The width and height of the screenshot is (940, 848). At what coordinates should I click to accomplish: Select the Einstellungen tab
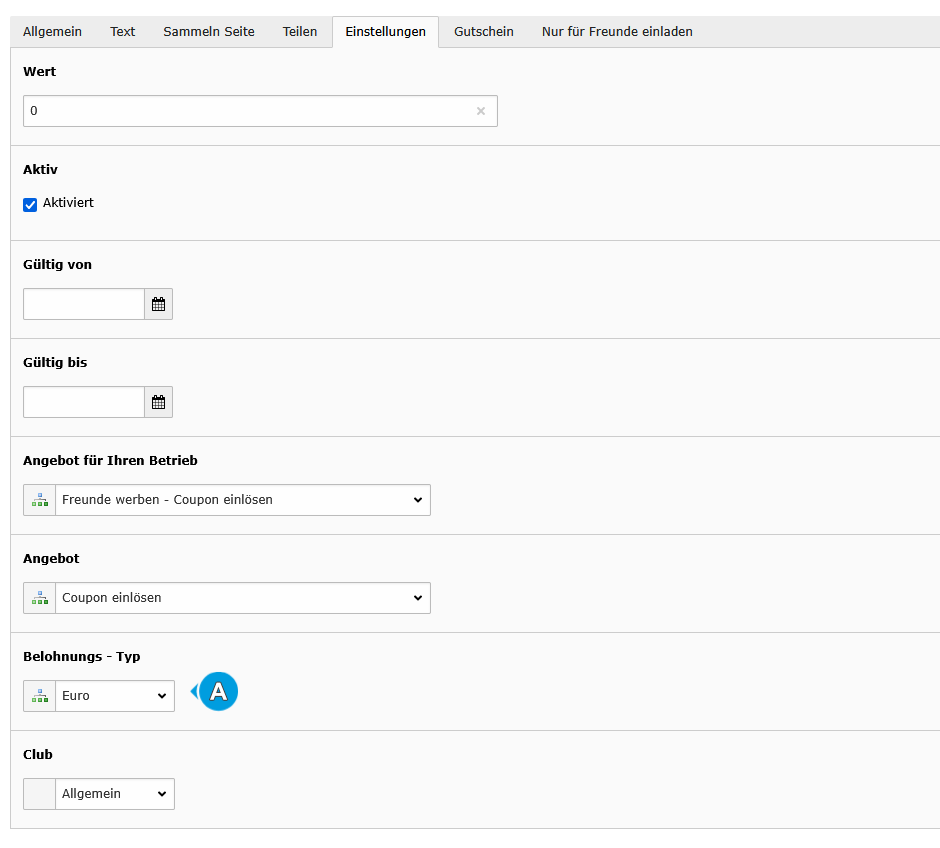385,32
